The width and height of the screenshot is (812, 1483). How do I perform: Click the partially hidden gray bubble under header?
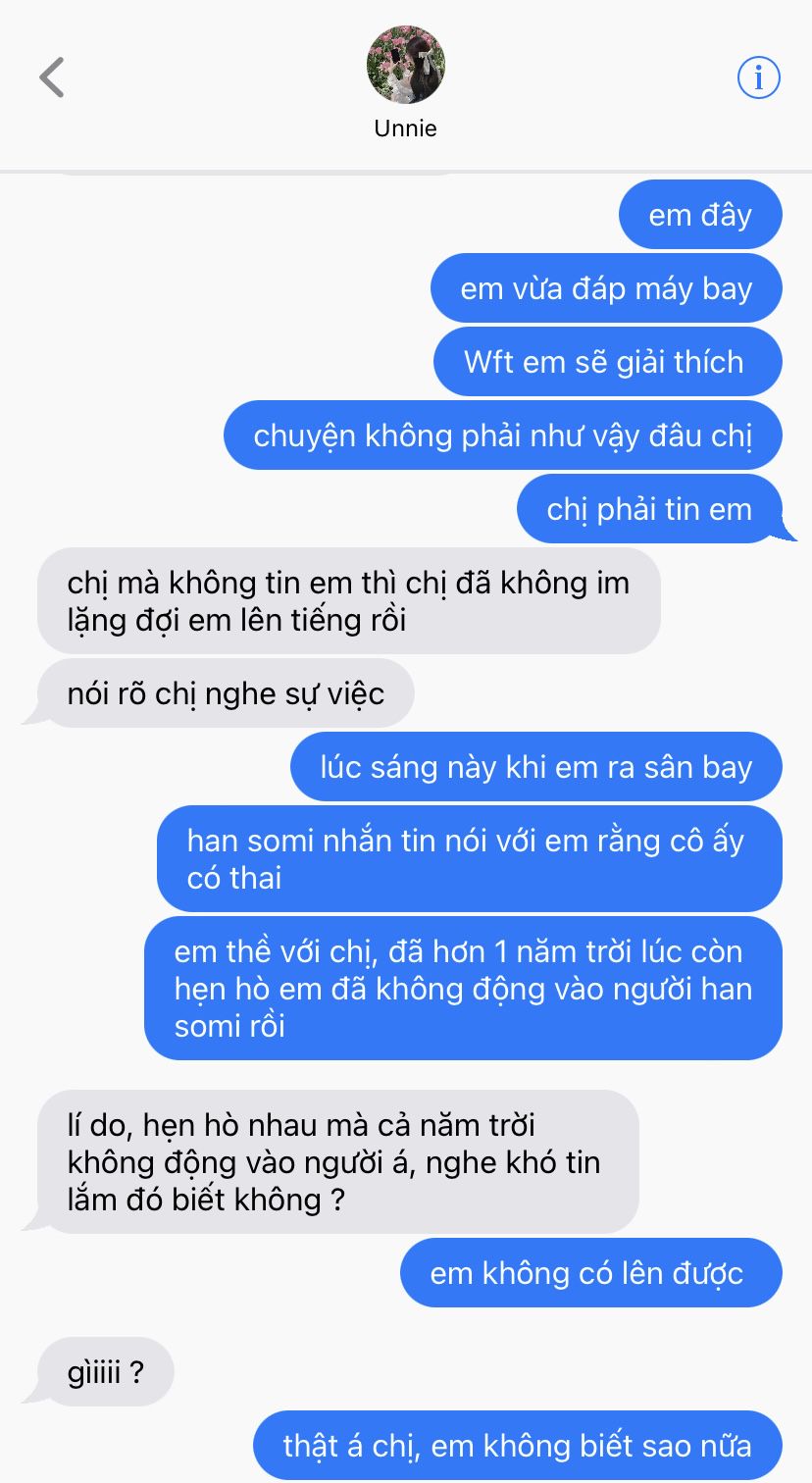pos(260,173)
